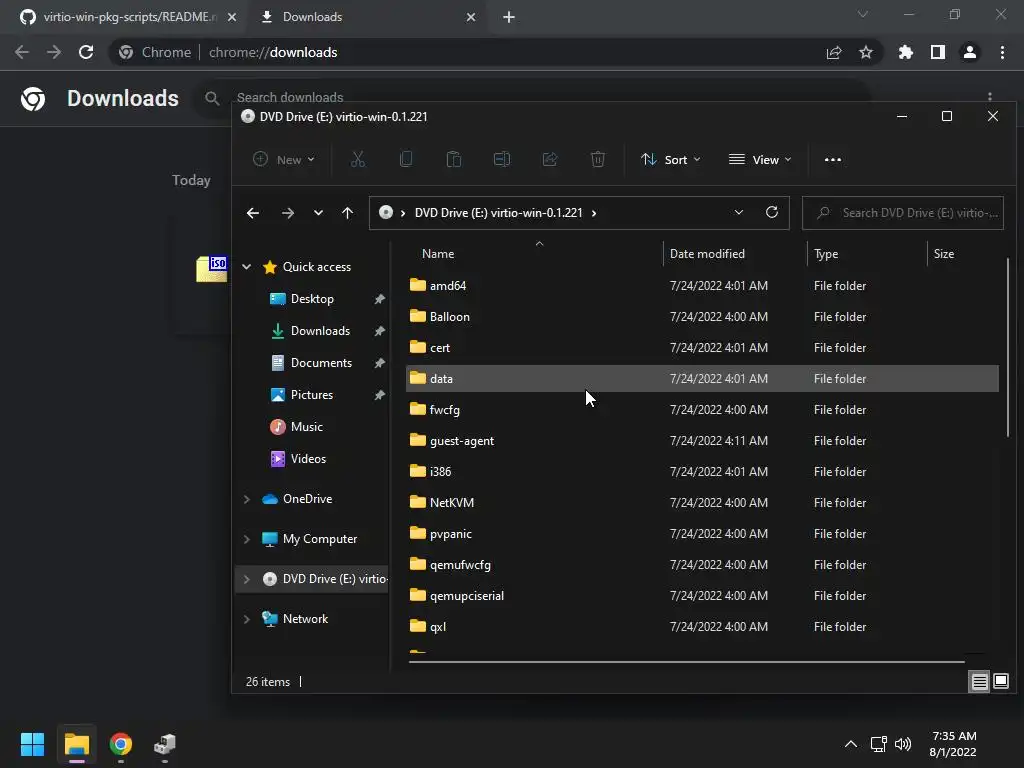This screenshot has height=768, width=1024.
Task: Open Chrome side panel icon
Action: tap(938, 52)
